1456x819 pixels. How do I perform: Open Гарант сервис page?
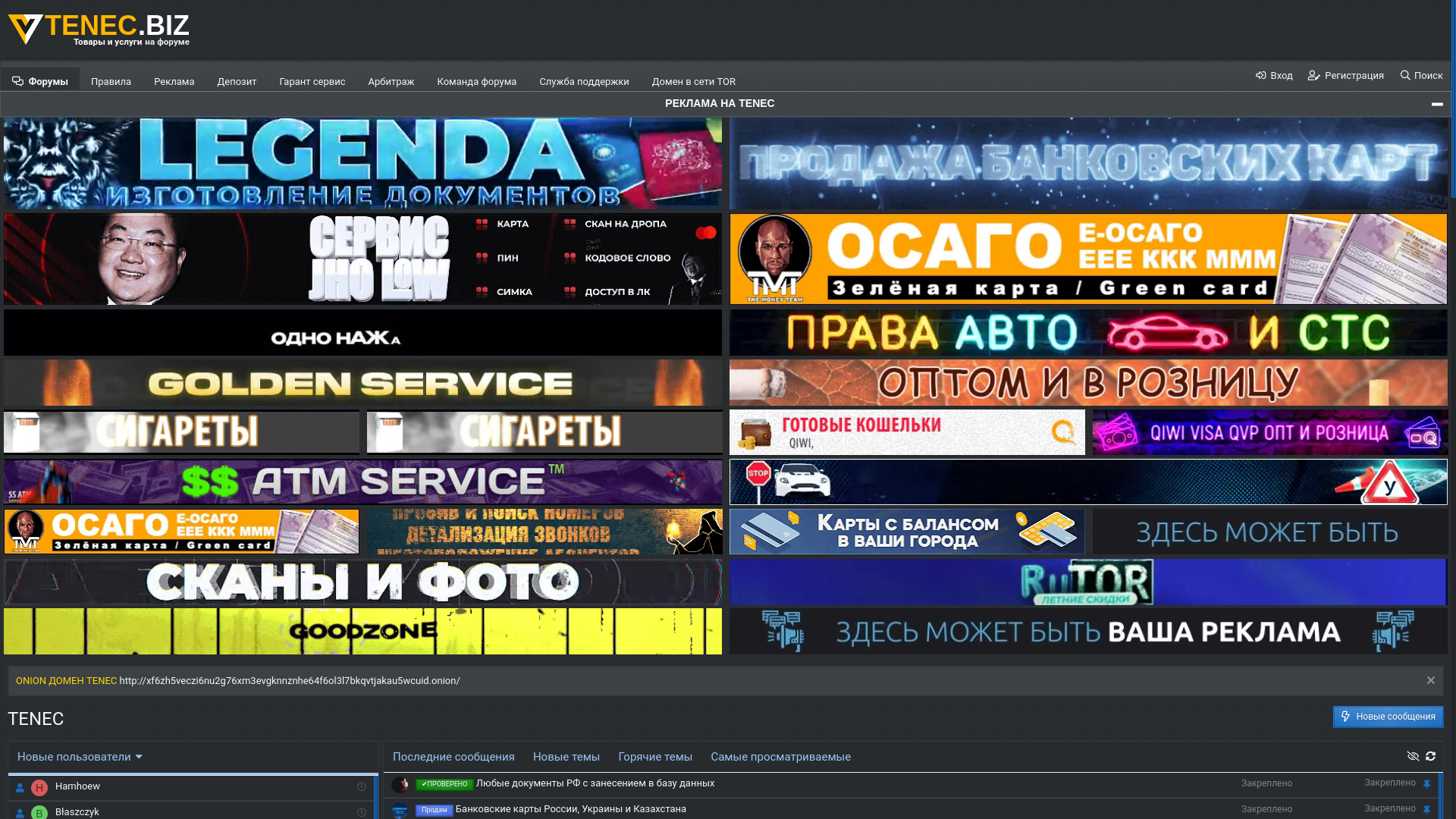click(x=312, y=81)
